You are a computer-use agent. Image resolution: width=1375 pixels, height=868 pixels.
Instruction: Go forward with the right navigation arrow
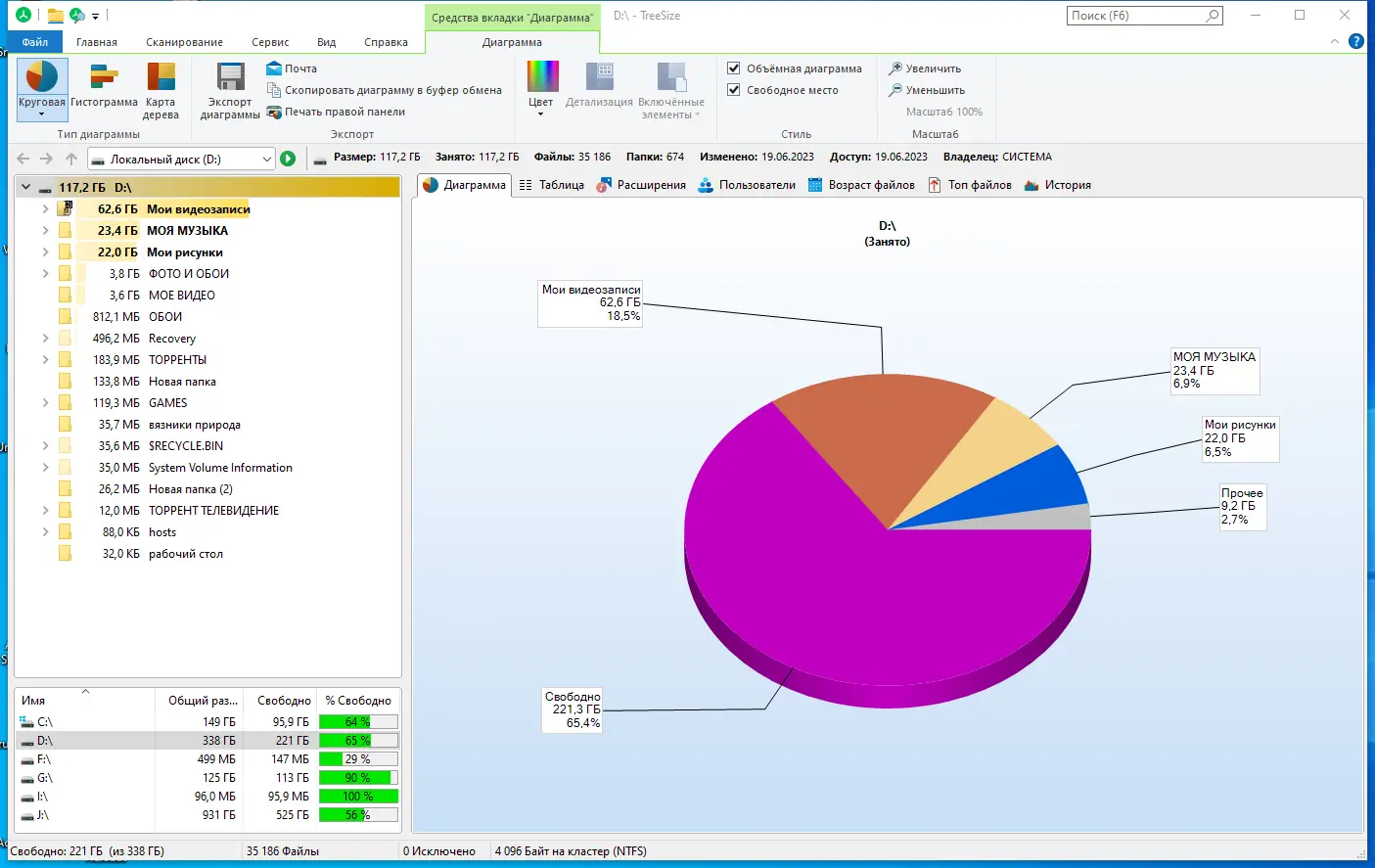pyautogui.click(x=46, y=159)
